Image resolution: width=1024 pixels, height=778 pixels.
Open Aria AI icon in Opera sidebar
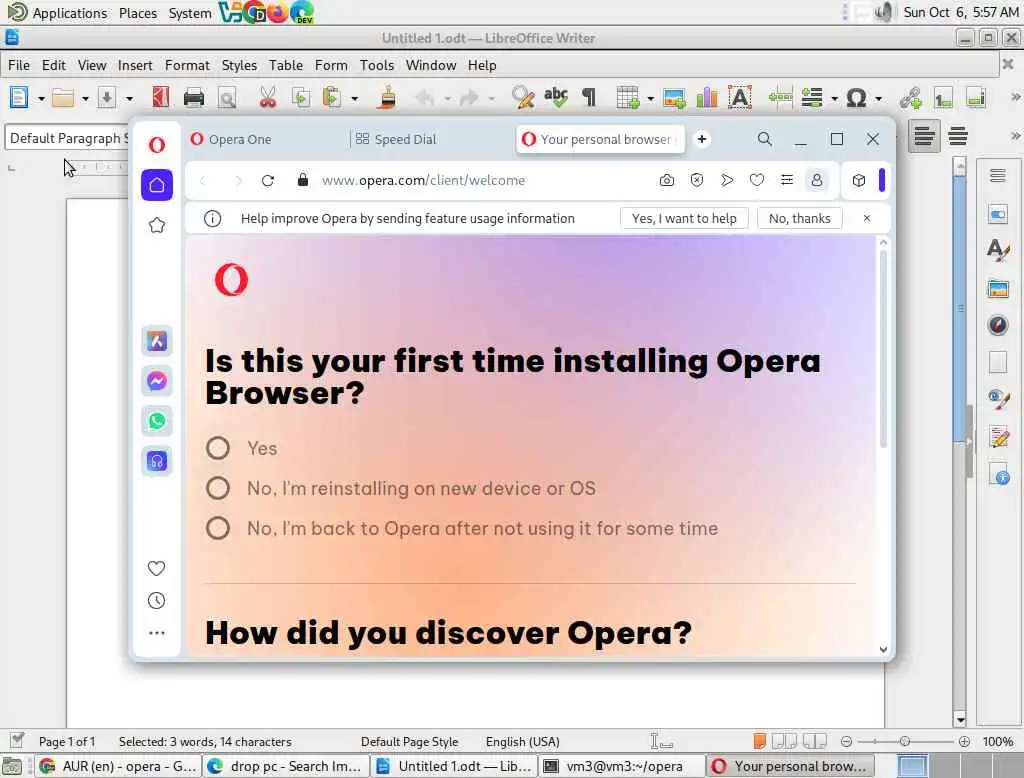point(157,341)
